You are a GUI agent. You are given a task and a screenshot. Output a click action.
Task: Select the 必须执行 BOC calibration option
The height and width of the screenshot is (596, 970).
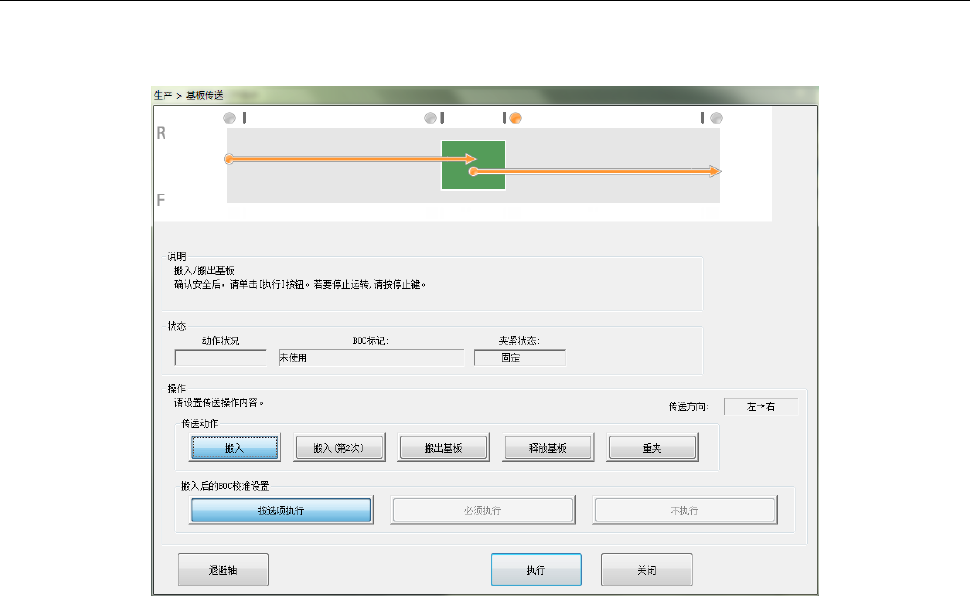pyautogui.click(x=483, y=511)
